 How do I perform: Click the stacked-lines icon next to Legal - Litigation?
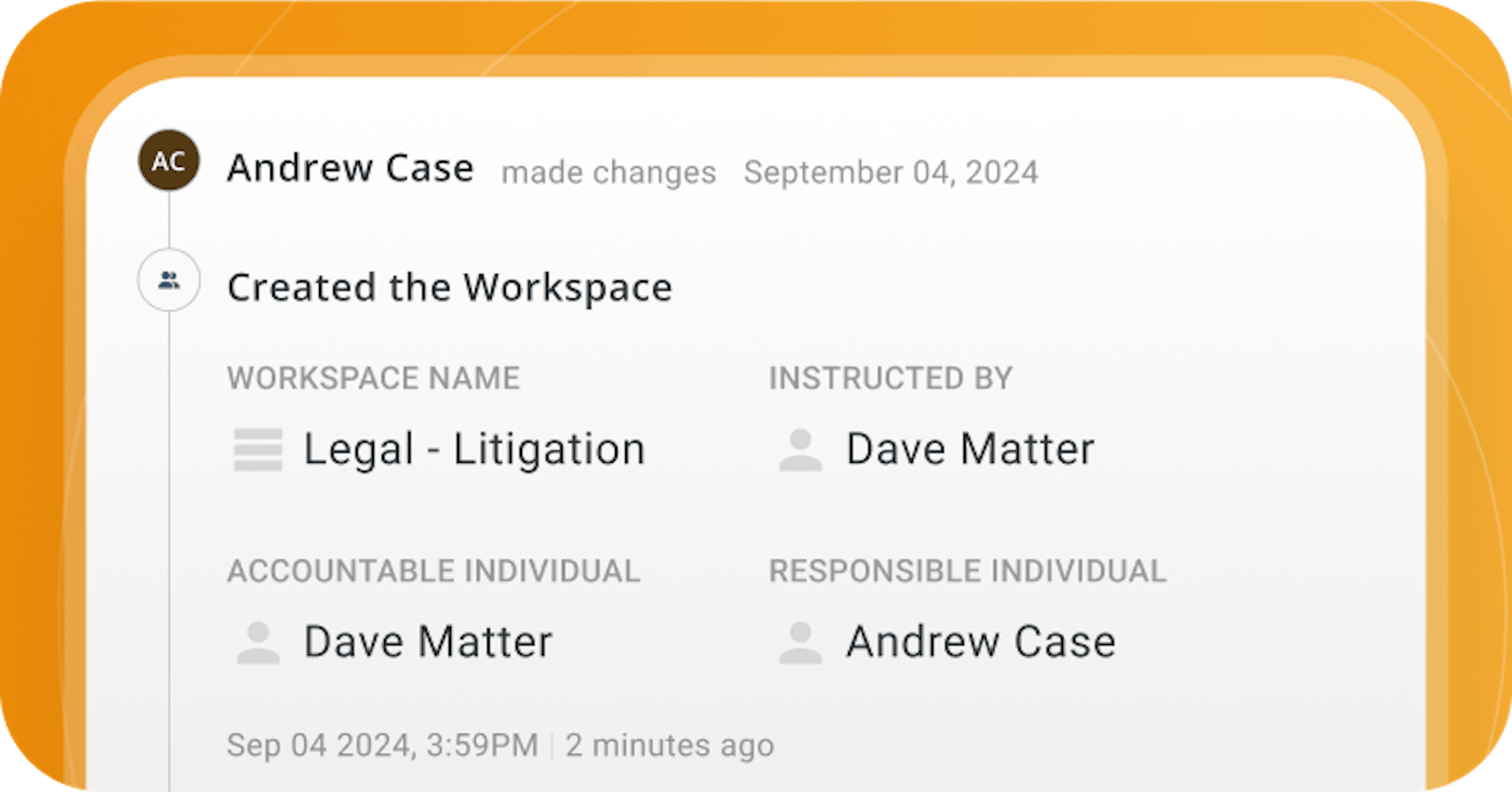click(258, 450)
